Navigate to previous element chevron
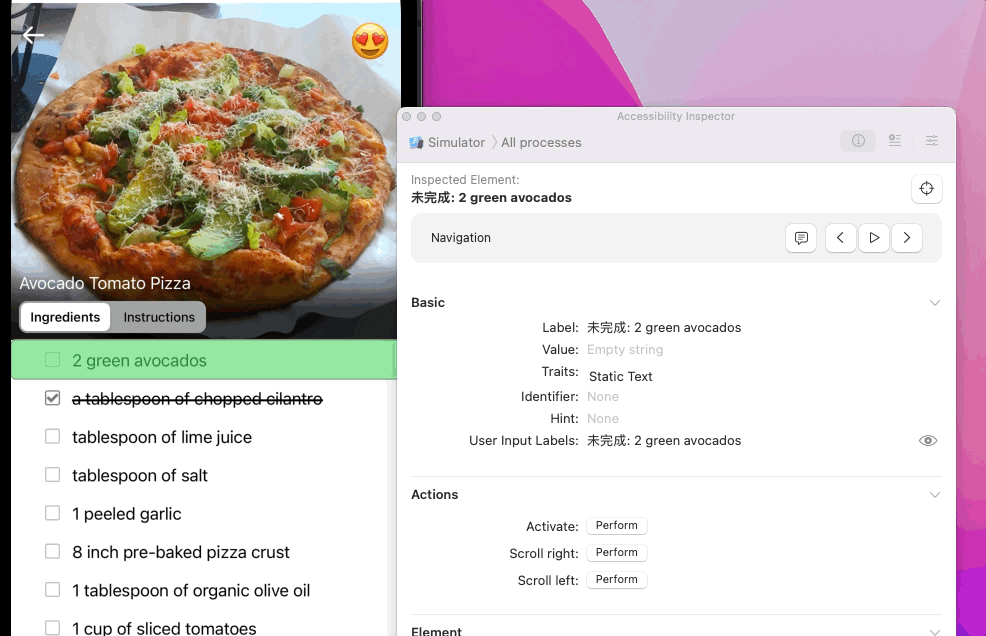986x636 pixels. point(840,238)
